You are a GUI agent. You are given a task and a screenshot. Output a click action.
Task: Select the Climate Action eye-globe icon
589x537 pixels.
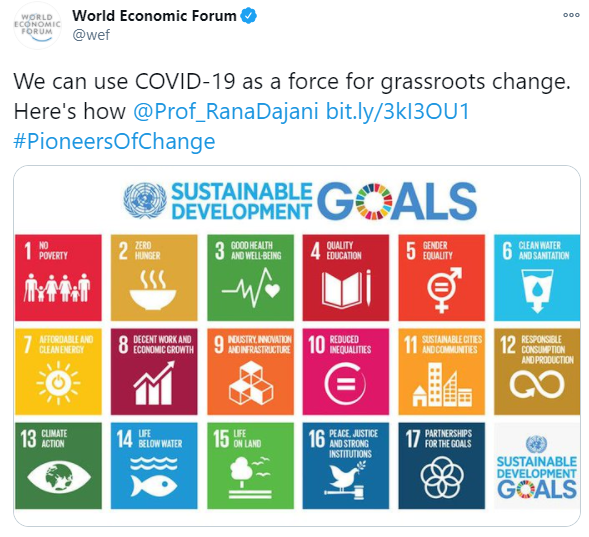coord(59,477)
